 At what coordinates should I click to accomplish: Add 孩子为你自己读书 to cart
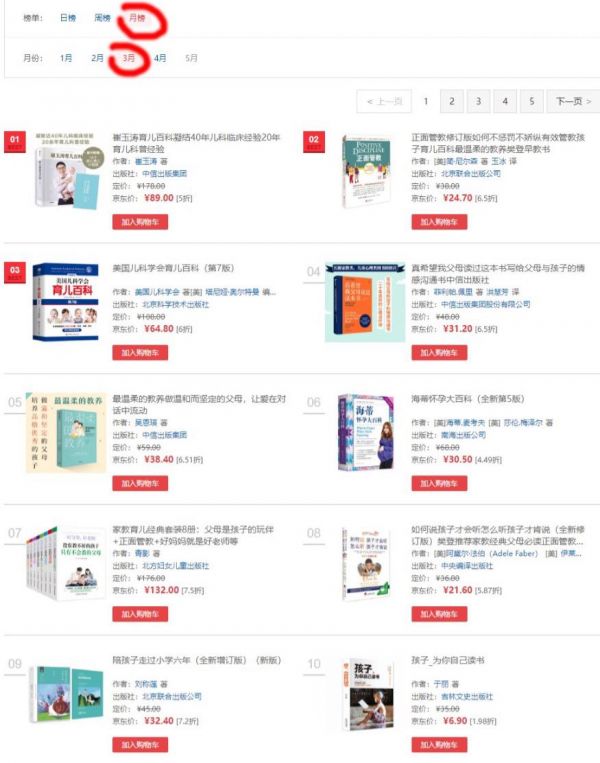439,745
